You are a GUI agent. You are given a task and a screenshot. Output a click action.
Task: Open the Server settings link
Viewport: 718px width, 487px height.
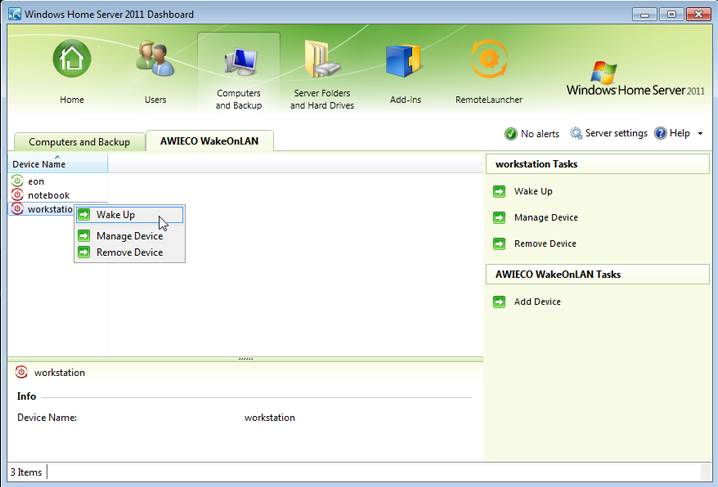(616, 133)
